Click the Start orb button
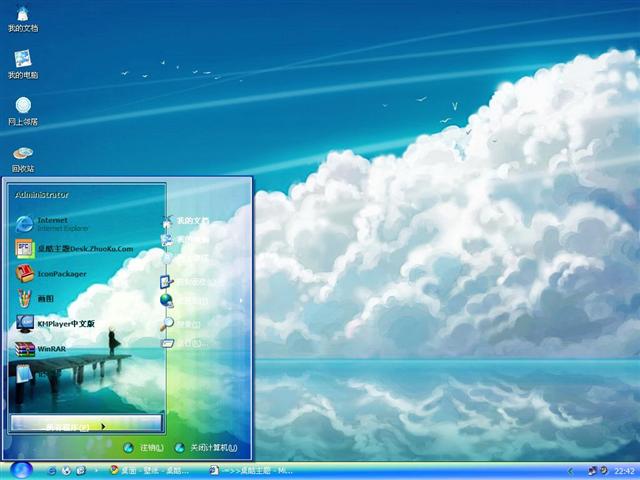This screenshot has width=640, height=480. point(21,470)
